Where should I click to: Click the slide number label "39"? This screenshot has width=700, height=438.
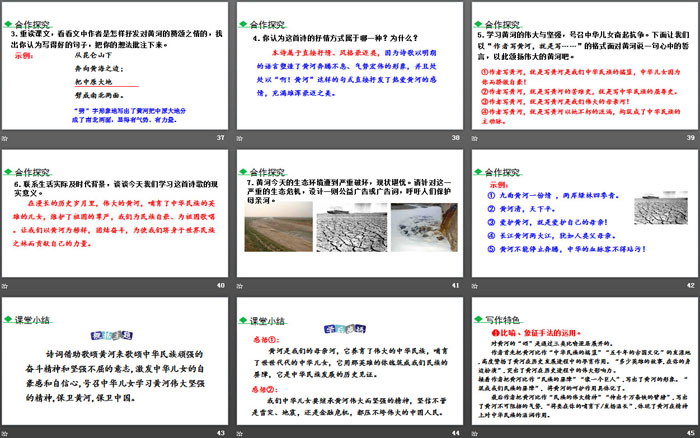691,138
